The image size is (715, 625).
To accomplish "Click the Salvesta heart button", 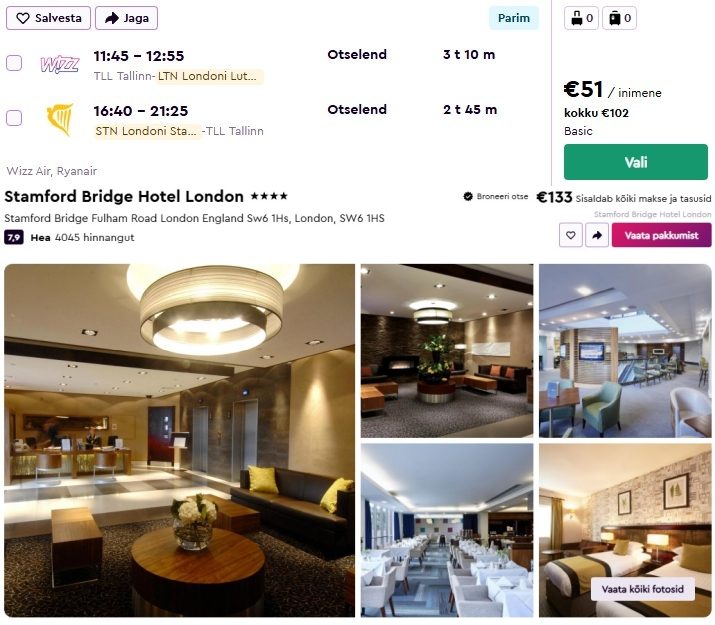I will [x=48, y=18].
